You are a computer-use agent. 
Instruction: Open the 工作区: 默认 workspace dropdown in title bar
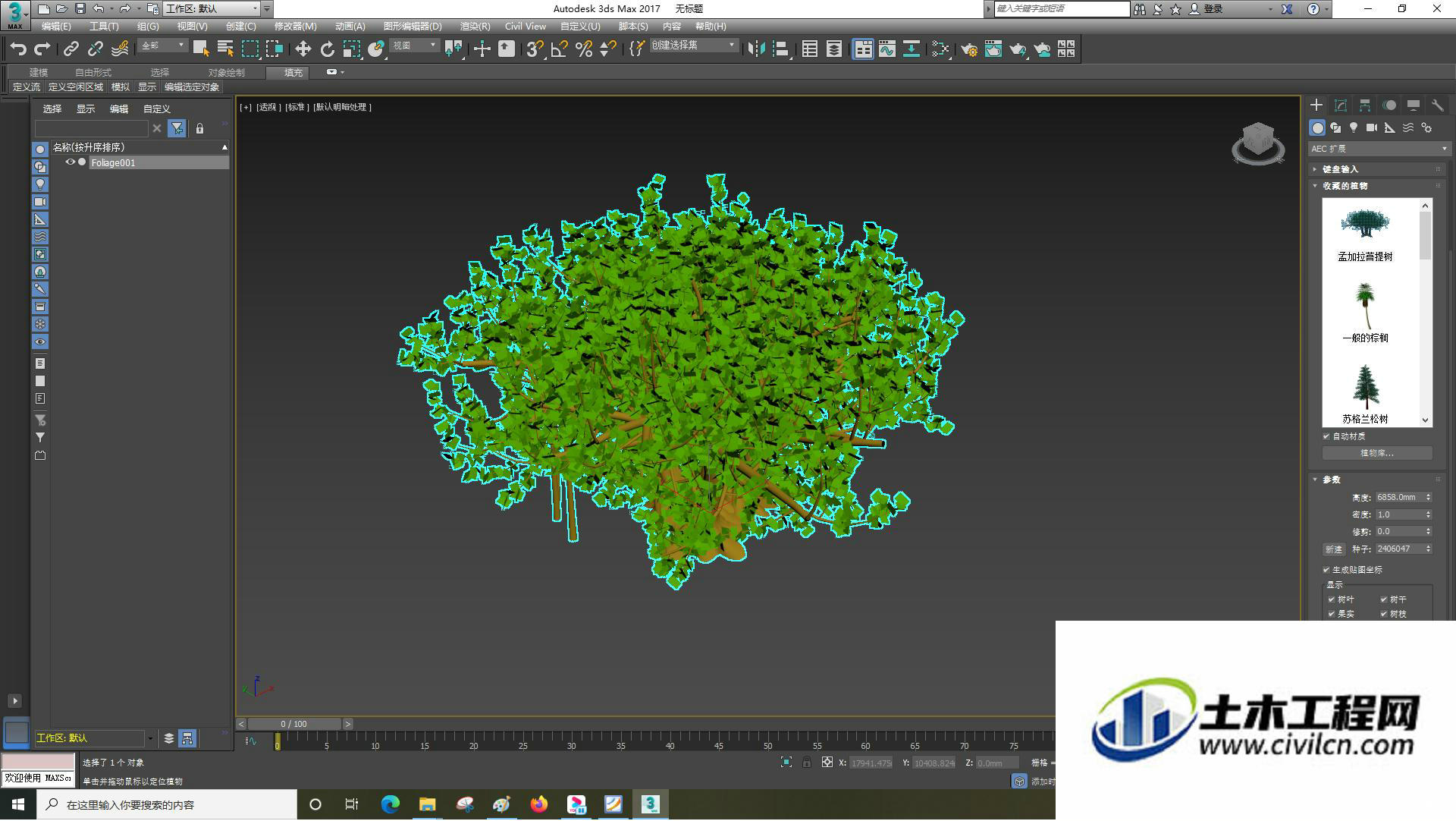click(212, 8)
